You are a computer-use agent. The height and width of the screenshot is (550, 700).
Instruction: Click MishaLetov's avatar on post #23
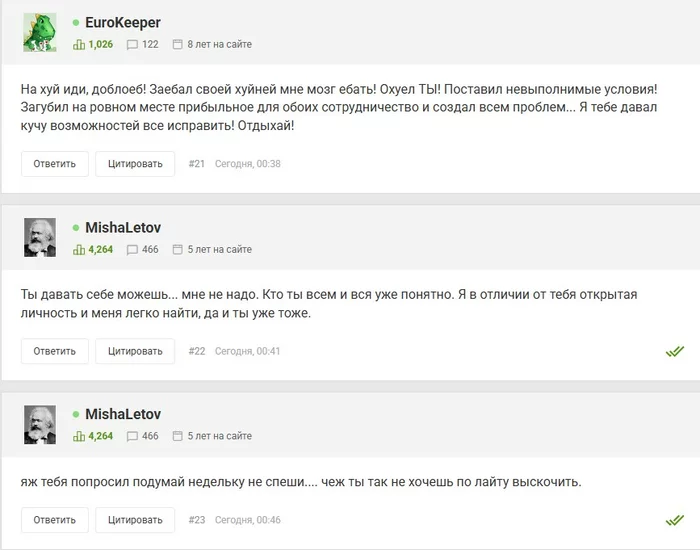tap(39, 424)
